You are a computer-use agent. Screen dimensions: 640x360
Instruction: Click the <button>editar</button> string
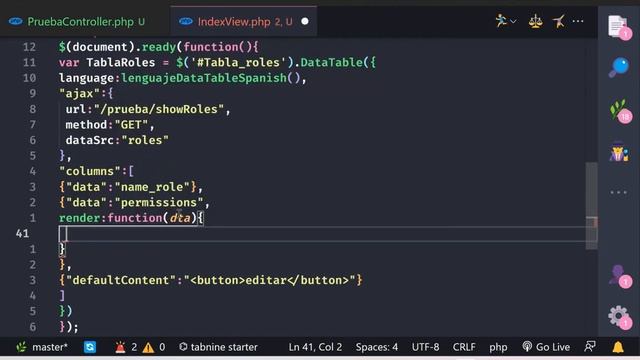(x=269, y=280)
